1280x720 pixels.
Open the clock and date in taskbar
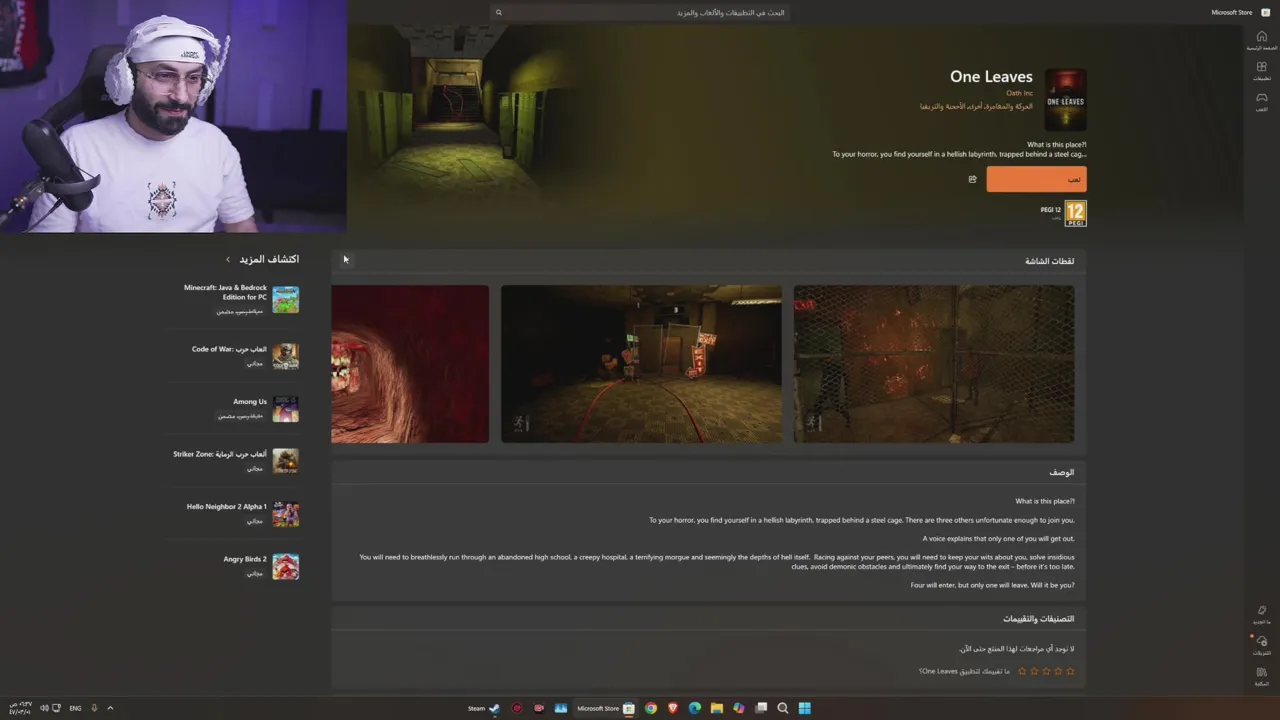[x=20, y=708]
